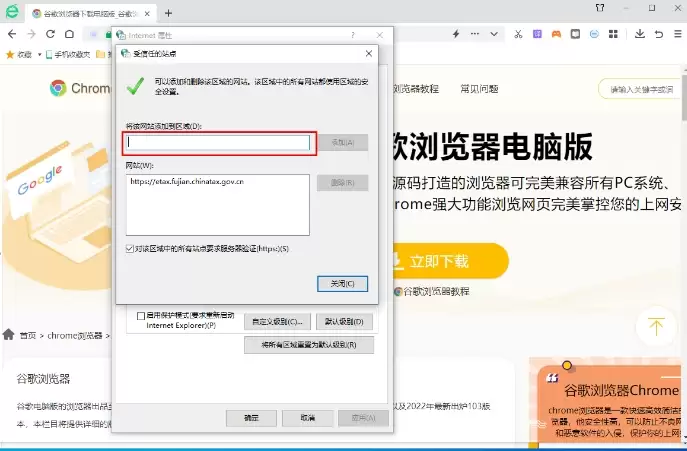The height and width of the screenshot is (451, 687).
Task: Toggle the require https server verification checkbox
Action: point(130,249)
